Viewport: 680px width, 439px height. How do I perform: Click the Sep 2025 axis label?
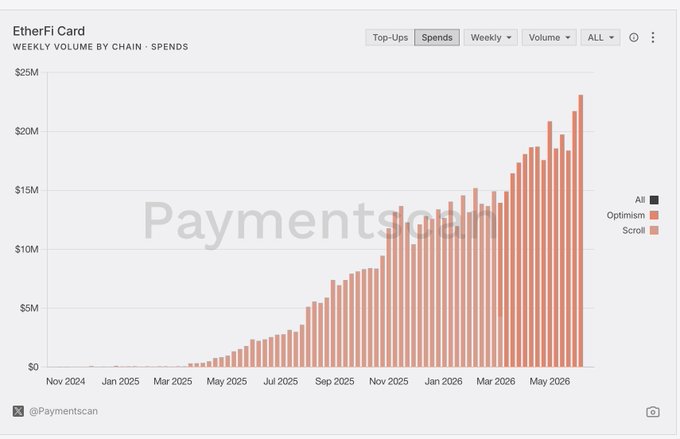tap(334, 381)
